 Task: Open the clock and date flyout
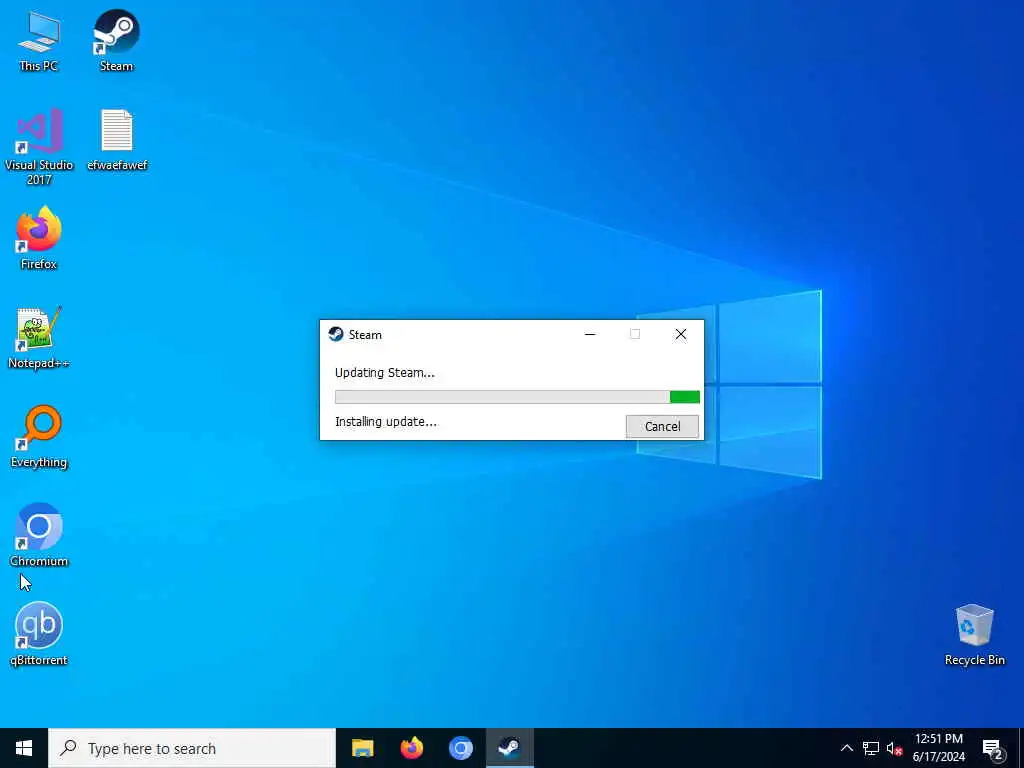coord(938,748)
